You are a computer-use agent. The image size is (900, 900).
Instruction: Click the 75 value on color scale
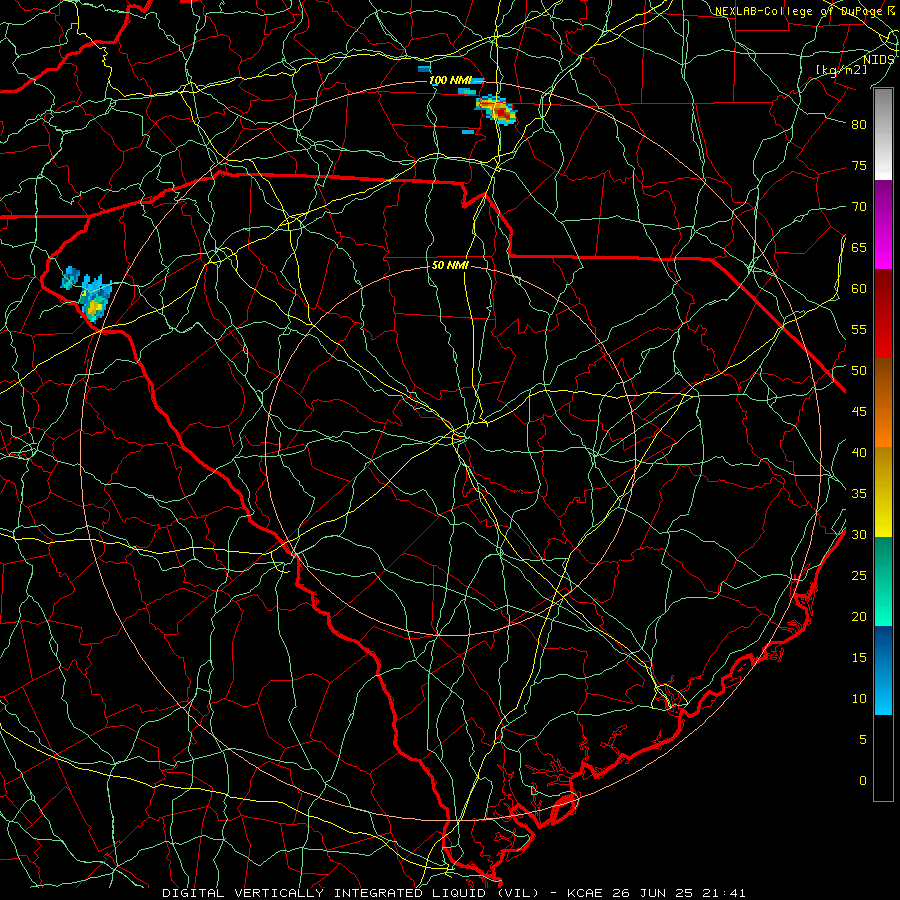[859, 165]
